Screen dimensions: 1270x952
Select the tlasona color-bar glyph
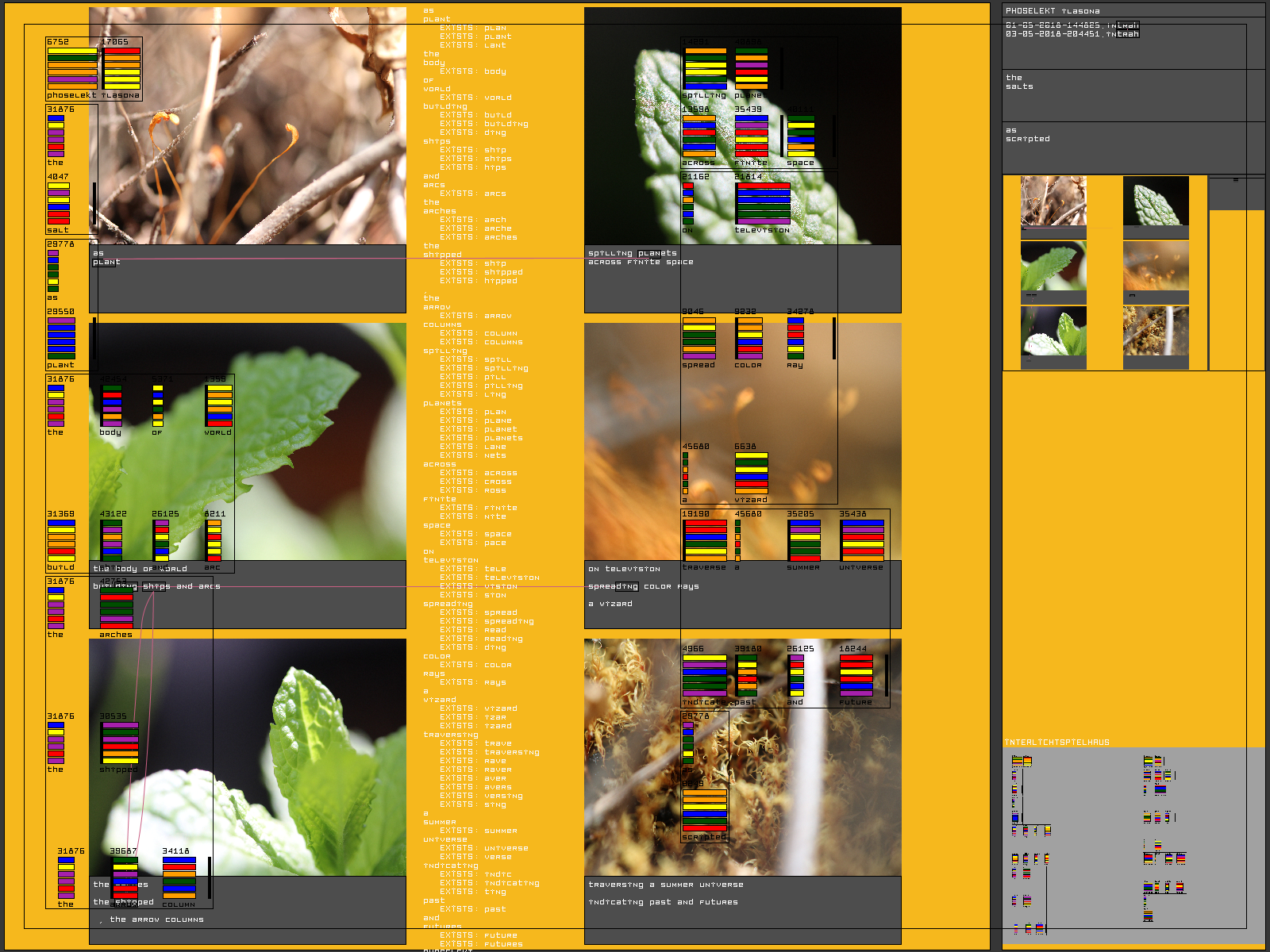click(122, 68)
